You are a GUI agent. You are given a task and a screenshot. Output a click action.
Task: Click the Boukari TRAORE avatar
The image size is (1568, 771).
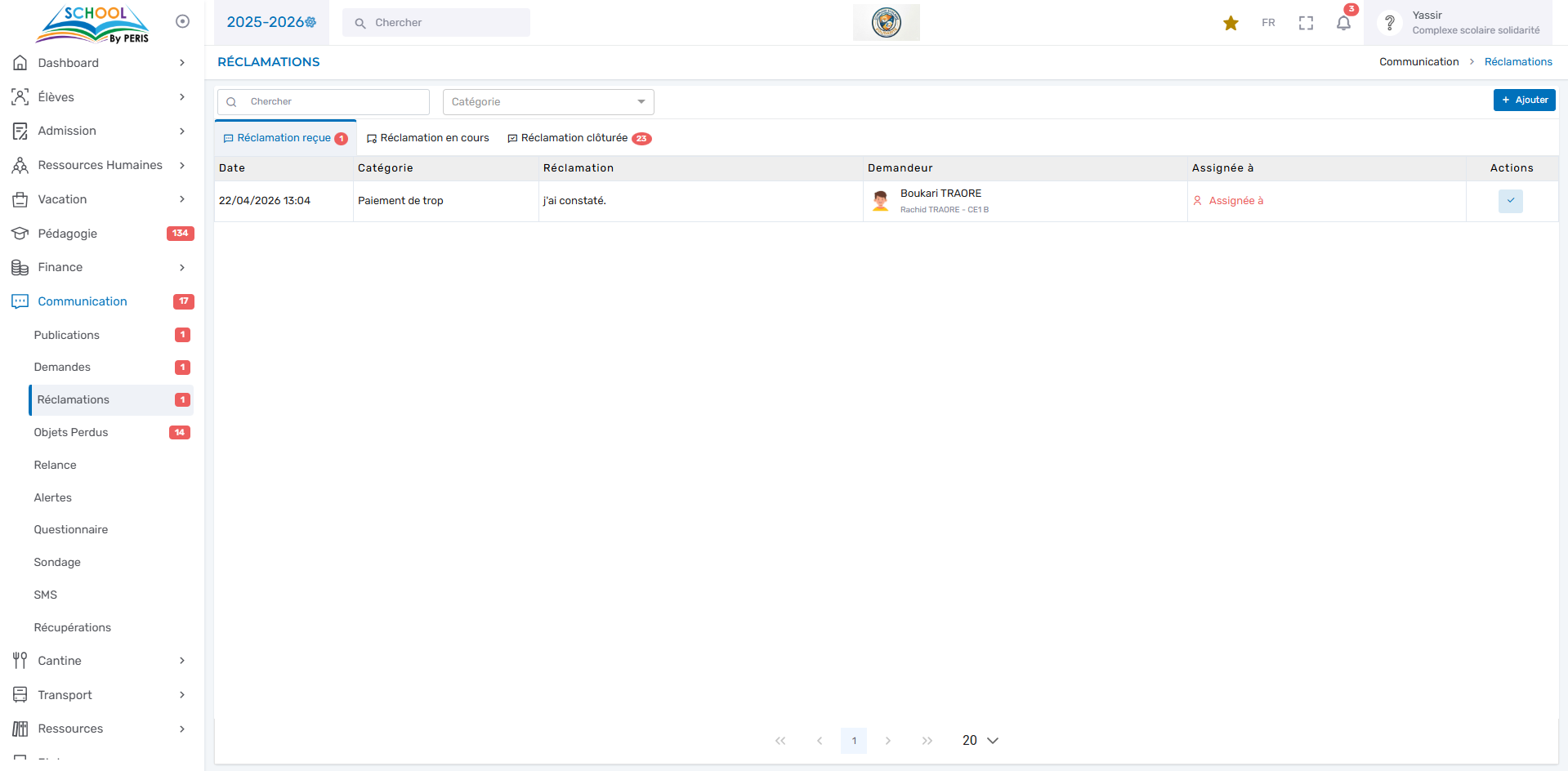coord(881,201)
